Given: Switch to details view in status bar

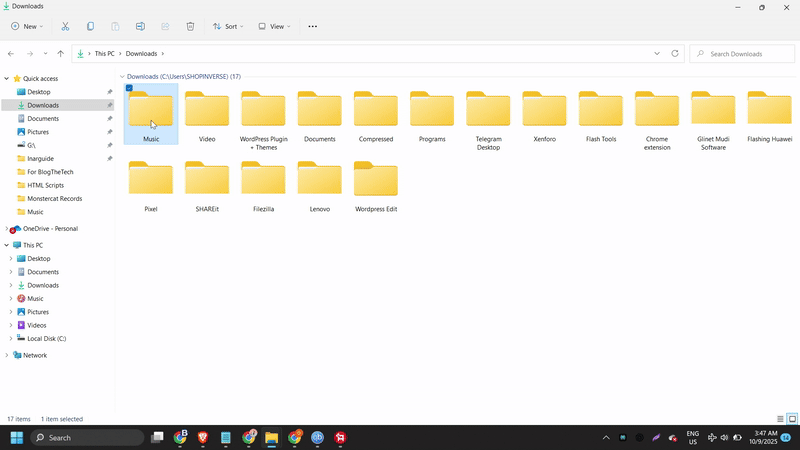Looking at the screenshot, I should pyautogui.click(x=781, y=419).
